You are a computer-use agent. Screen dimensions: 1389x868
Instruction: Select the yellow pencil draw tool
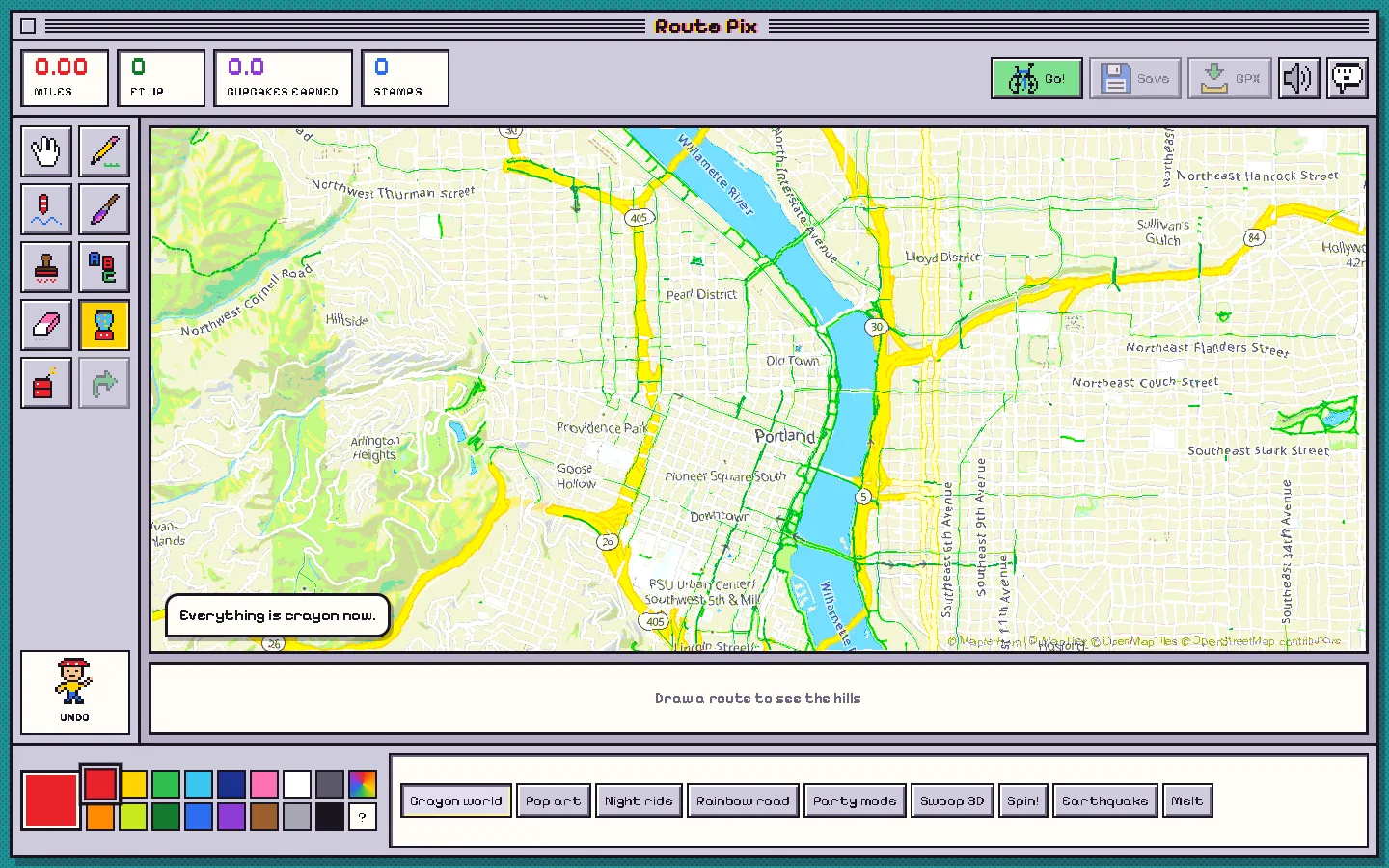coord(104,151)
